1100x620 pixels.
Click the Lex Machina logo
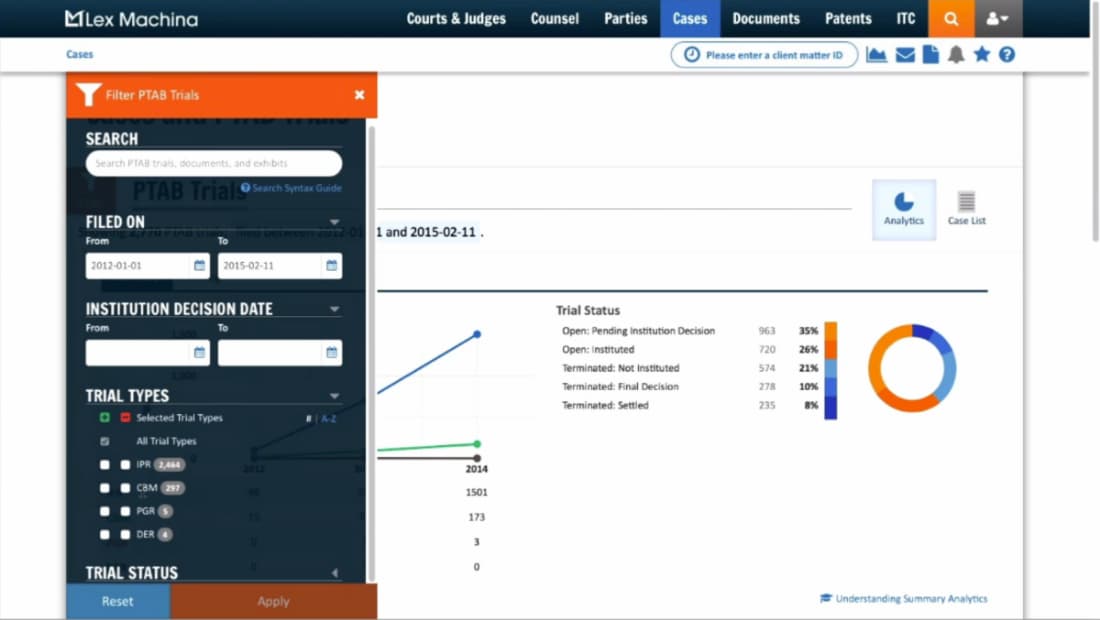(131, 19)
